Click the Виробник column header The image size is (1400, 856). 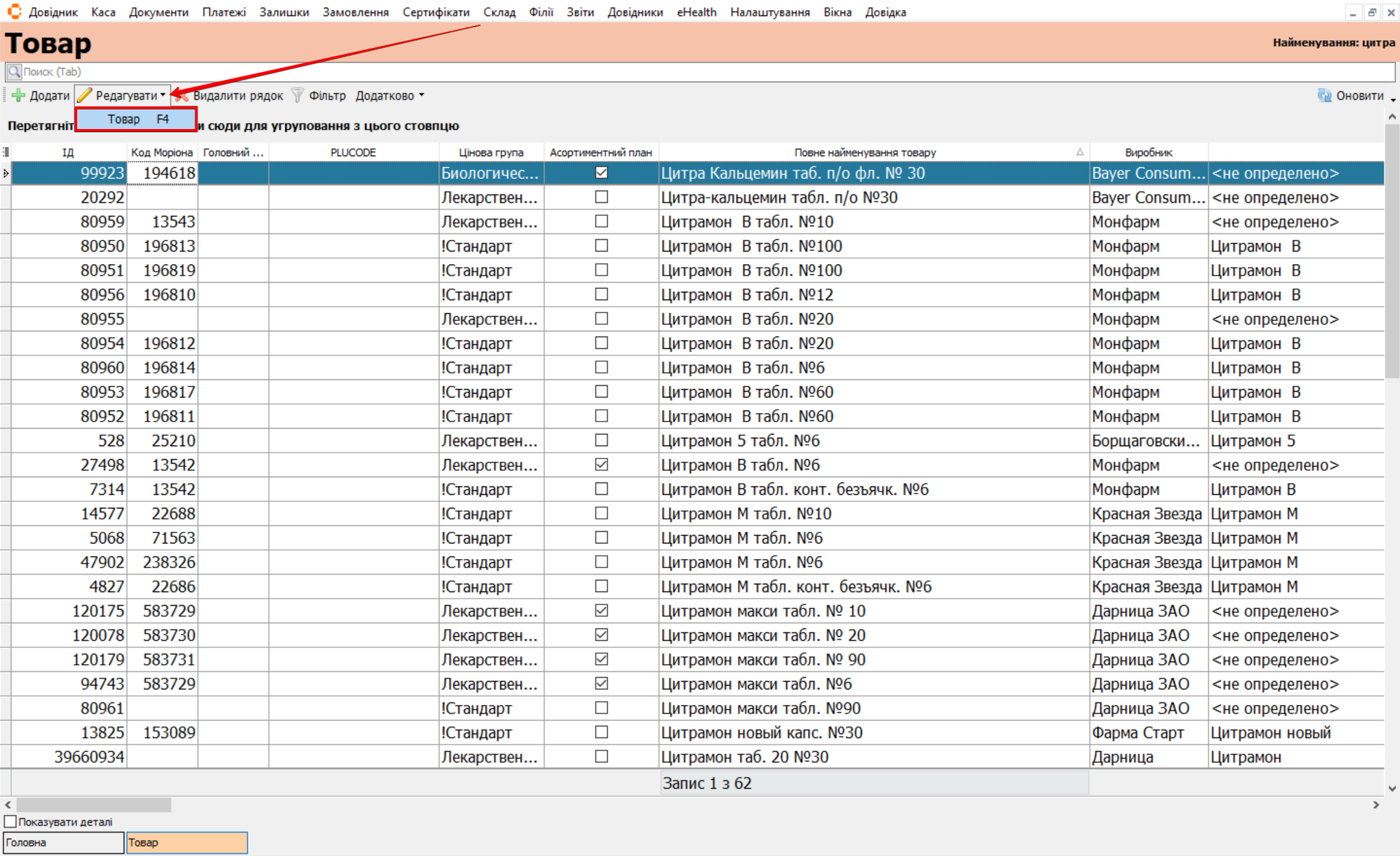click(1148, 152)
